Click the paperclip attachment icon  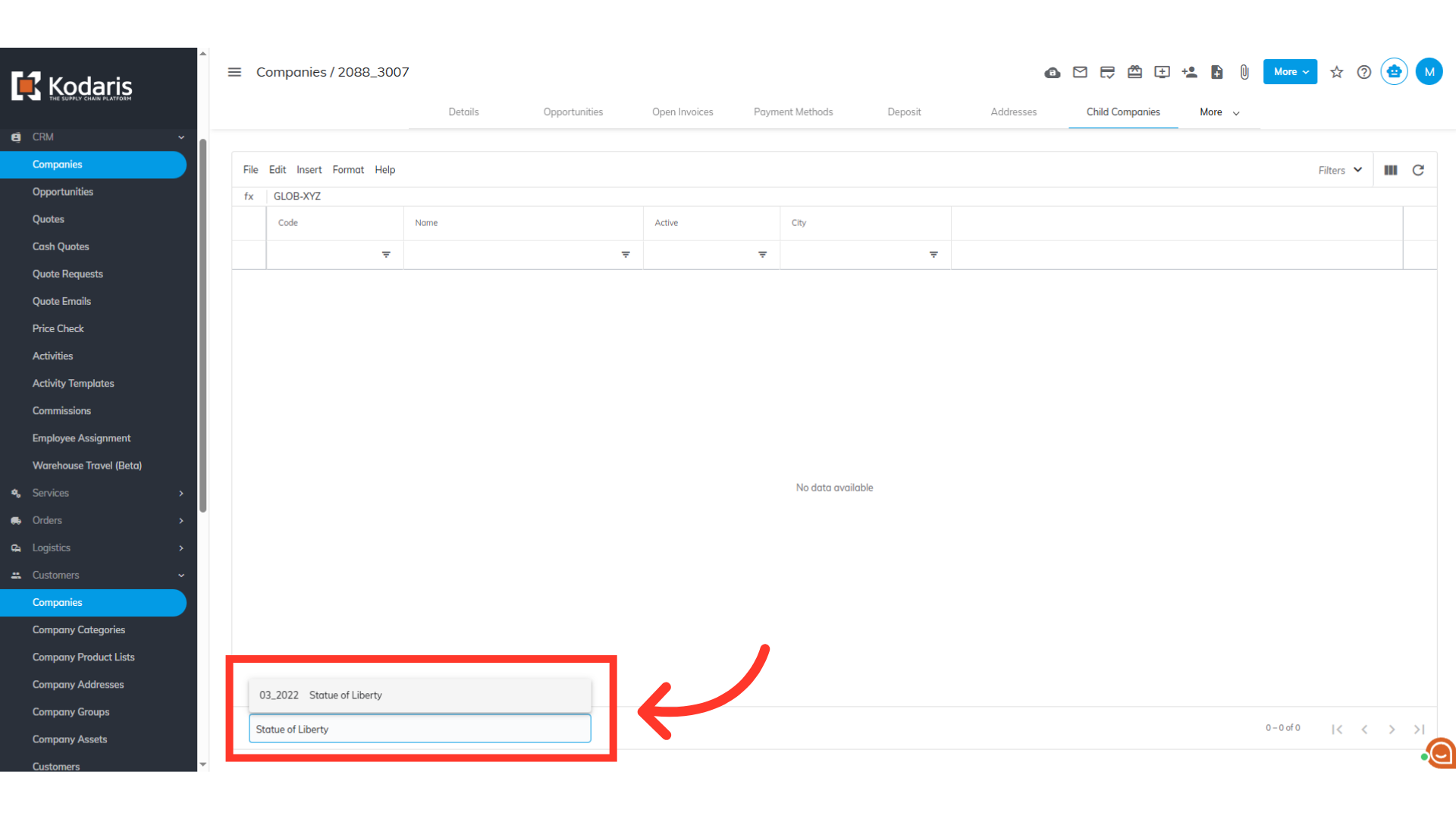point(1244,72)
